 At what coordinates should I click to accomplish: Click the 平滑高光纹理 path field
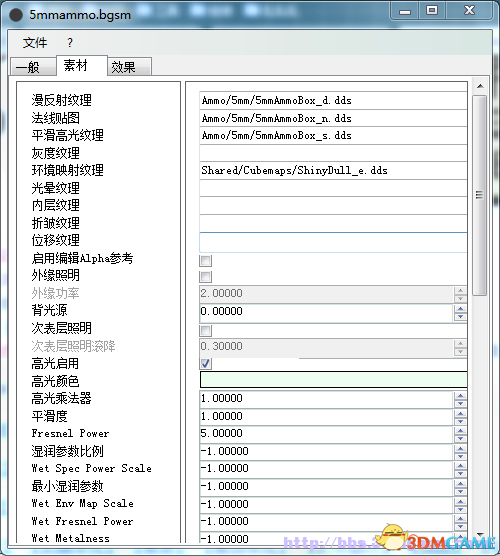(333, 135)
